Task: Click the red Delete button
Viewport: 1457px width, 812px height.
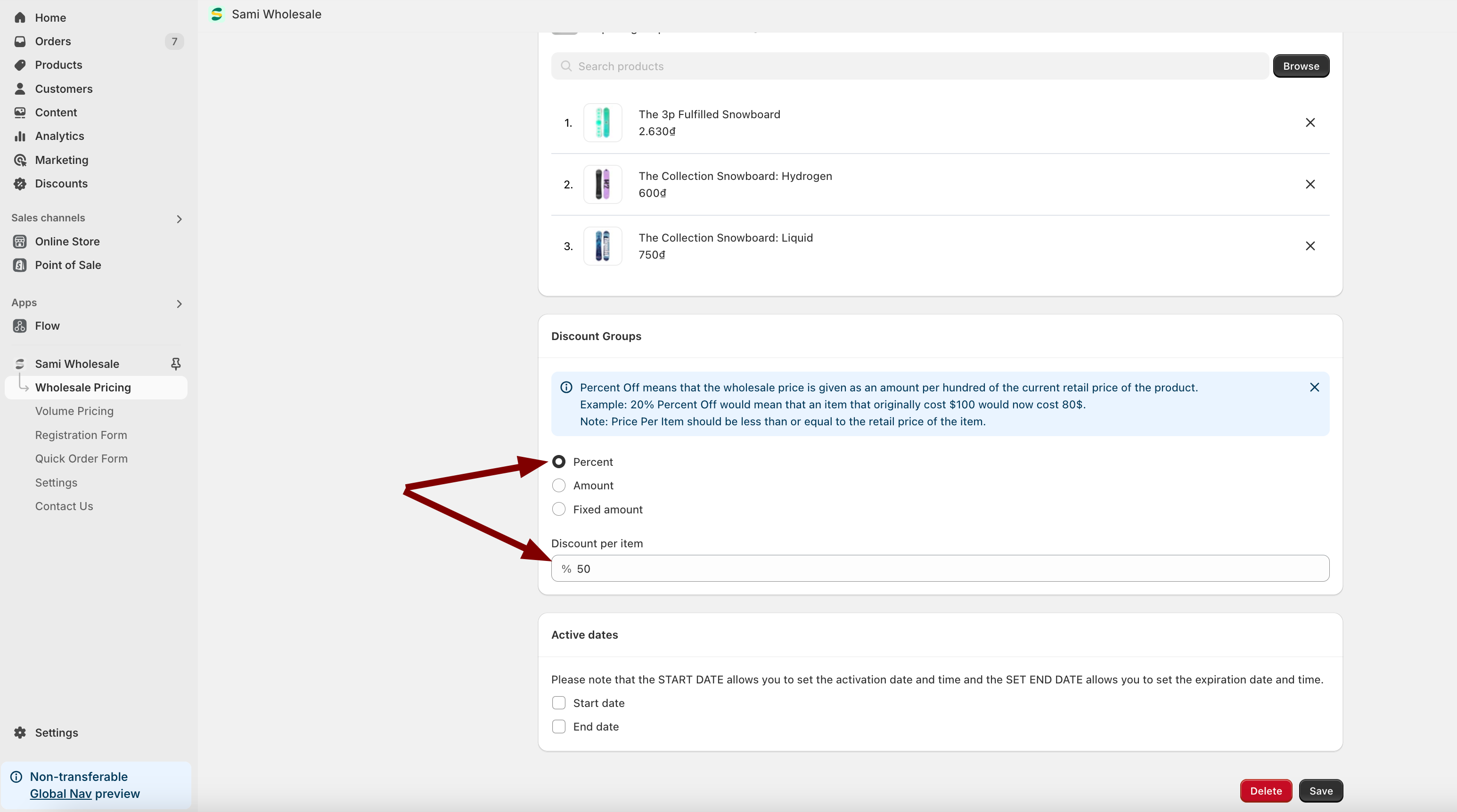Action: point(1266,790)
